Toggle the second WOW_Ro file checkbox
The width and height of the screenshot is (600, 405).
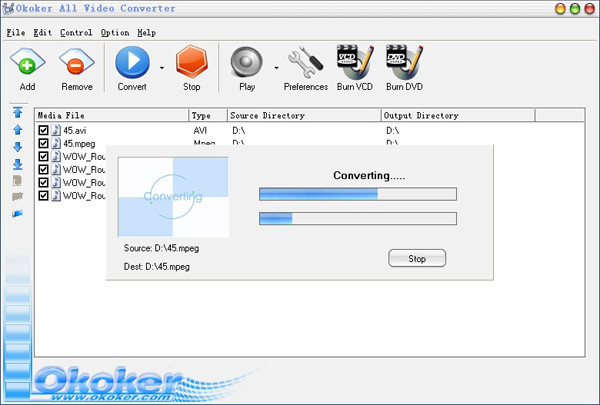pyautogui.click(x=43, y=169)
